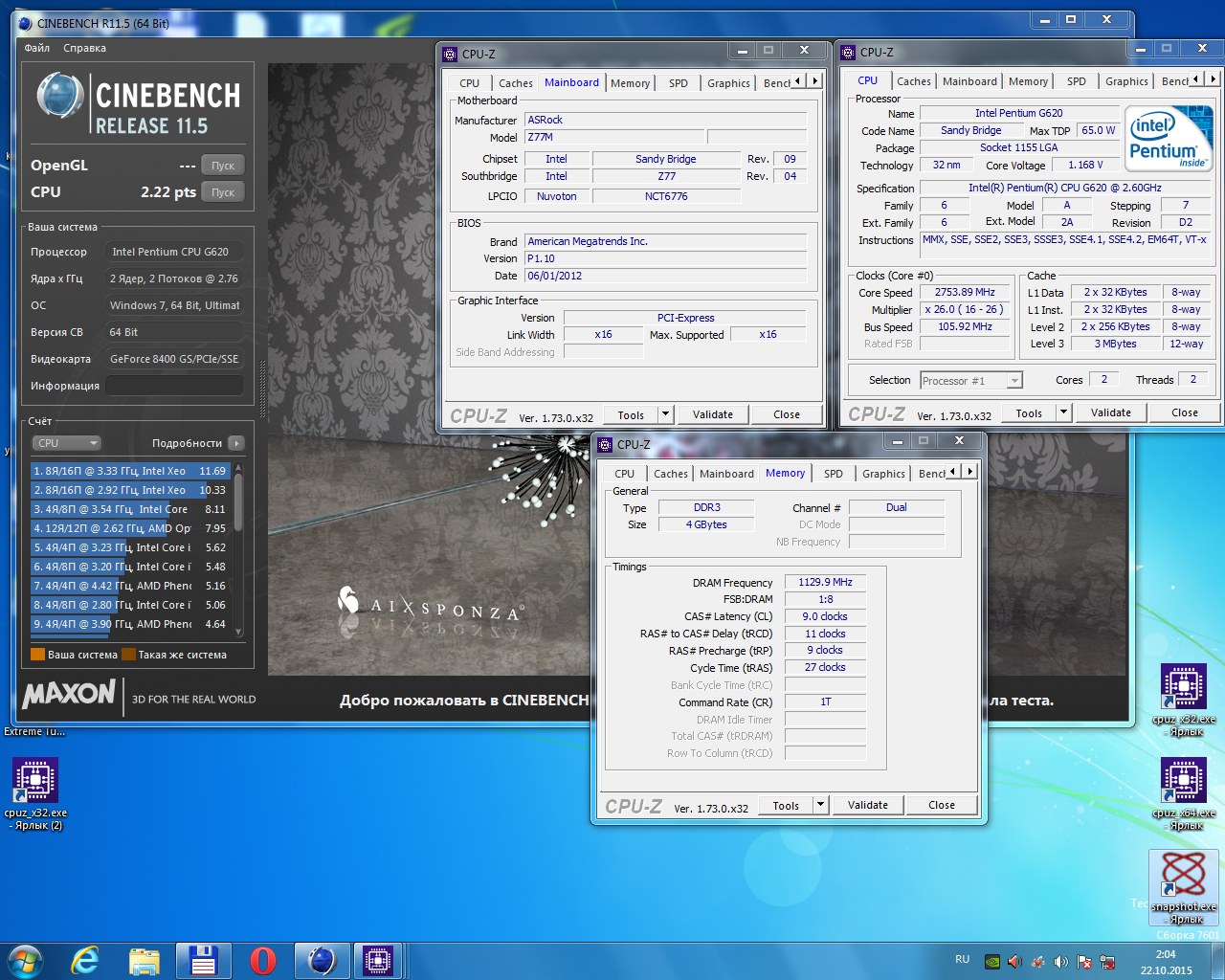Select ranking row 1 Intel Xeon 11.69
1225x980 pixels.
pos(130,471)
